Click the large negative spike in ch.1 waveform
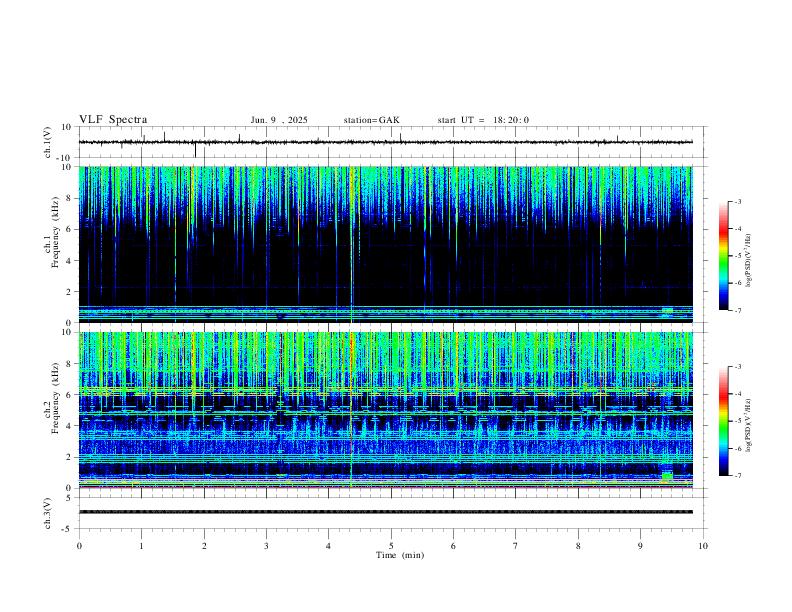The height and width of the screenshot is (612, 792). pos(195,150)
